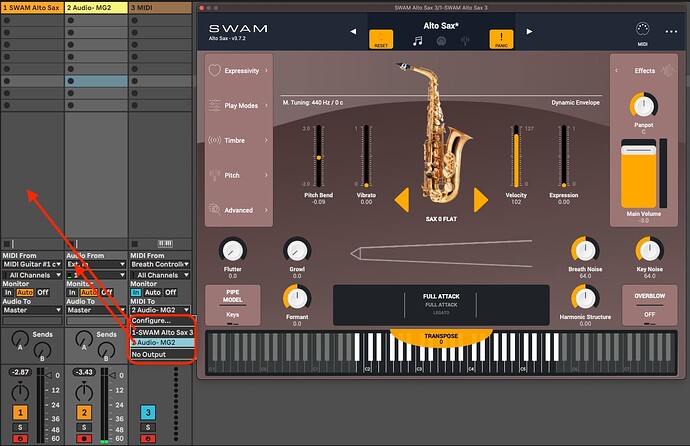Image resolution: width=690 pixels, height=446 pixels.
Task: Open track 3 All Channels dropdown
Action: 160,275
